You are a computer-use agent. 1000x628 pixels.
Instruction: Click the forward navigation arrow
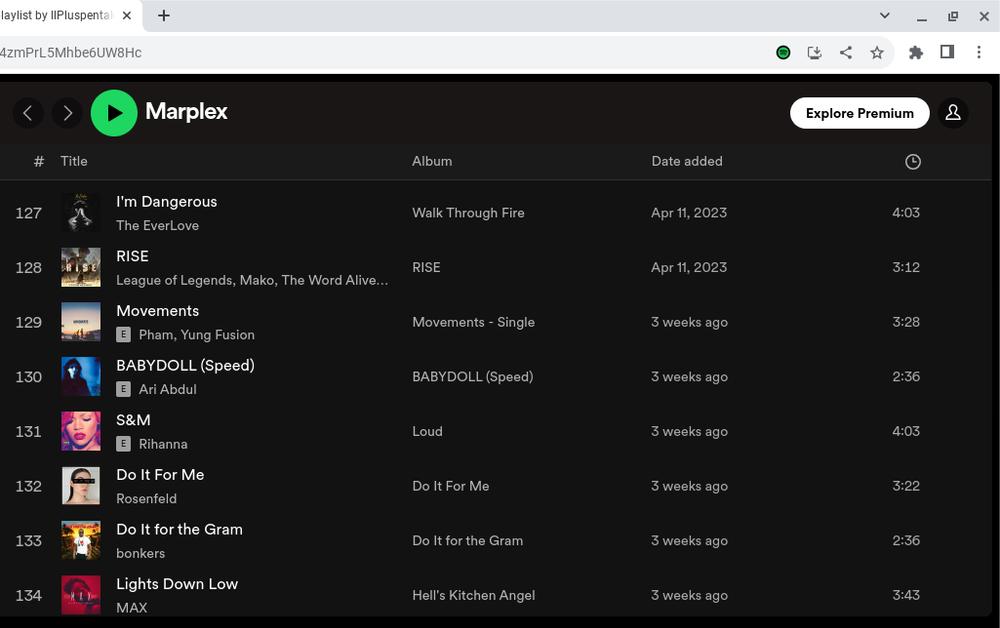click(67, 112)
